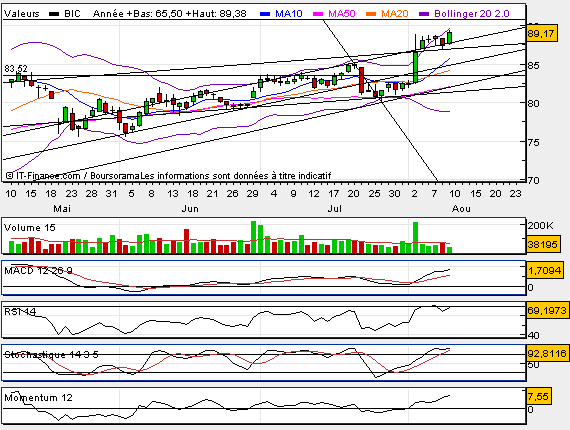Viewport: 570px width, 430px height.
Task: Click the current price tag 89,17
Action: tap(542, 34)
